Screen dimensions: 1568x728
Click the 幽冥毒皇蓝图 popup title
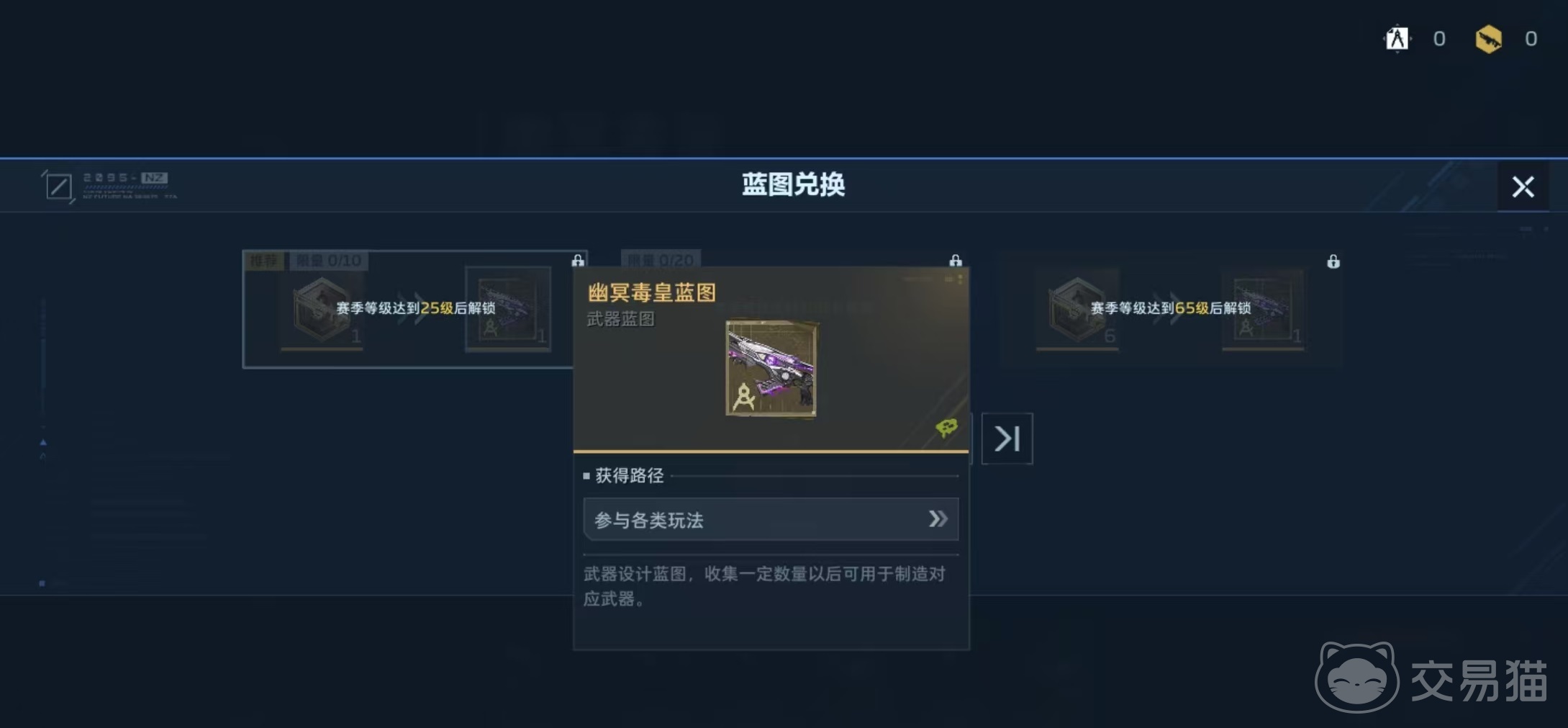652,292
